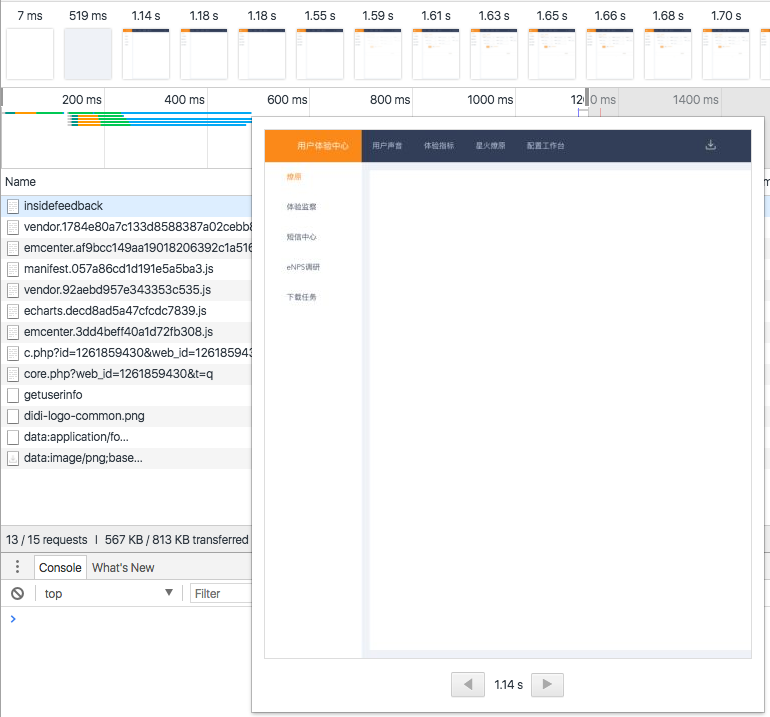This screenshot has height=717, width=770.
Task: Switch to the What's New tab
Action: pos(123,567)
